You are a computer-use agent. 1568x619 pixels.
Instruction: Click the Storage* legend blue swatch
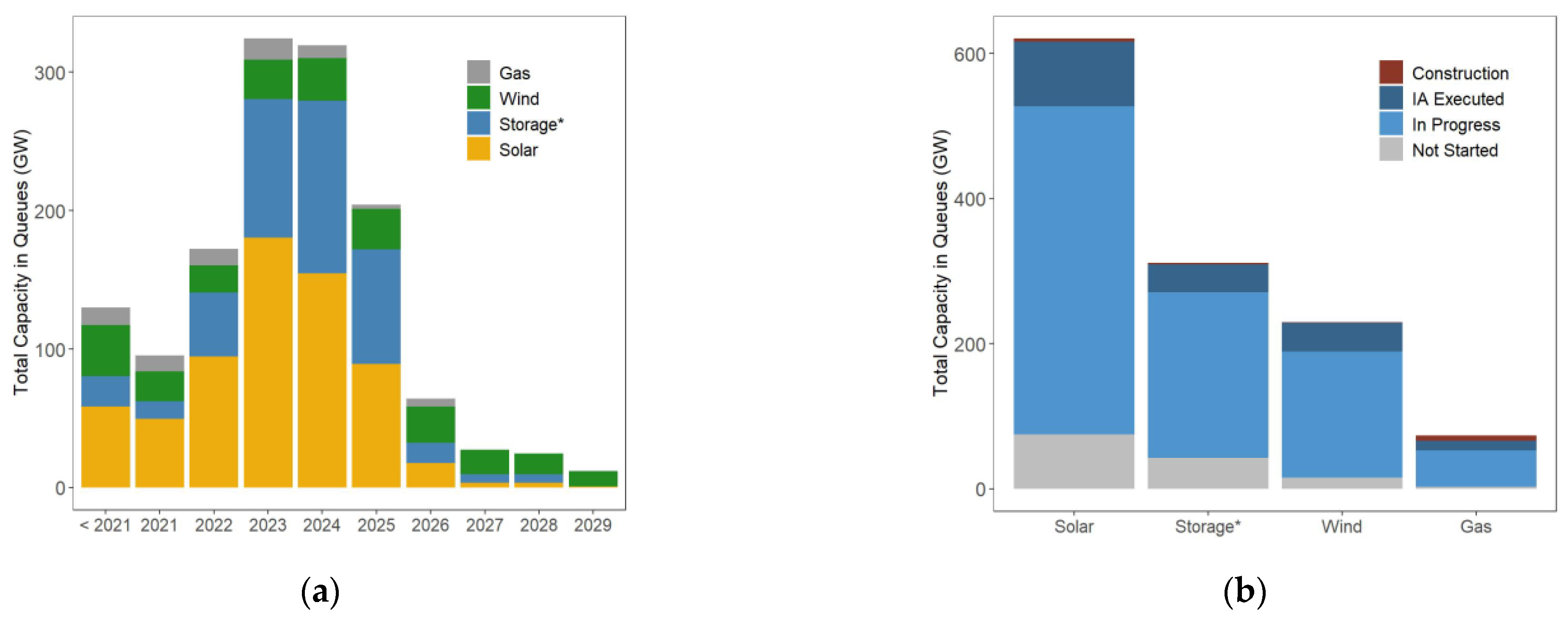click(x=478, y=123)
